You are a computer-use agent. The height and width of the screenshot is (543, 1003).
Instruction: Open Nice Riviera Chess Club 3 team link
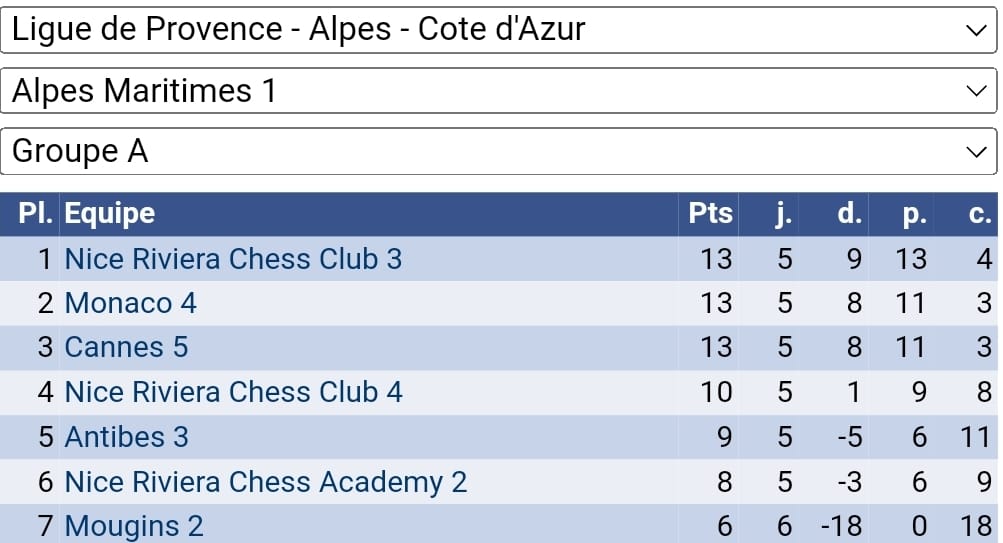click(233, 259)
